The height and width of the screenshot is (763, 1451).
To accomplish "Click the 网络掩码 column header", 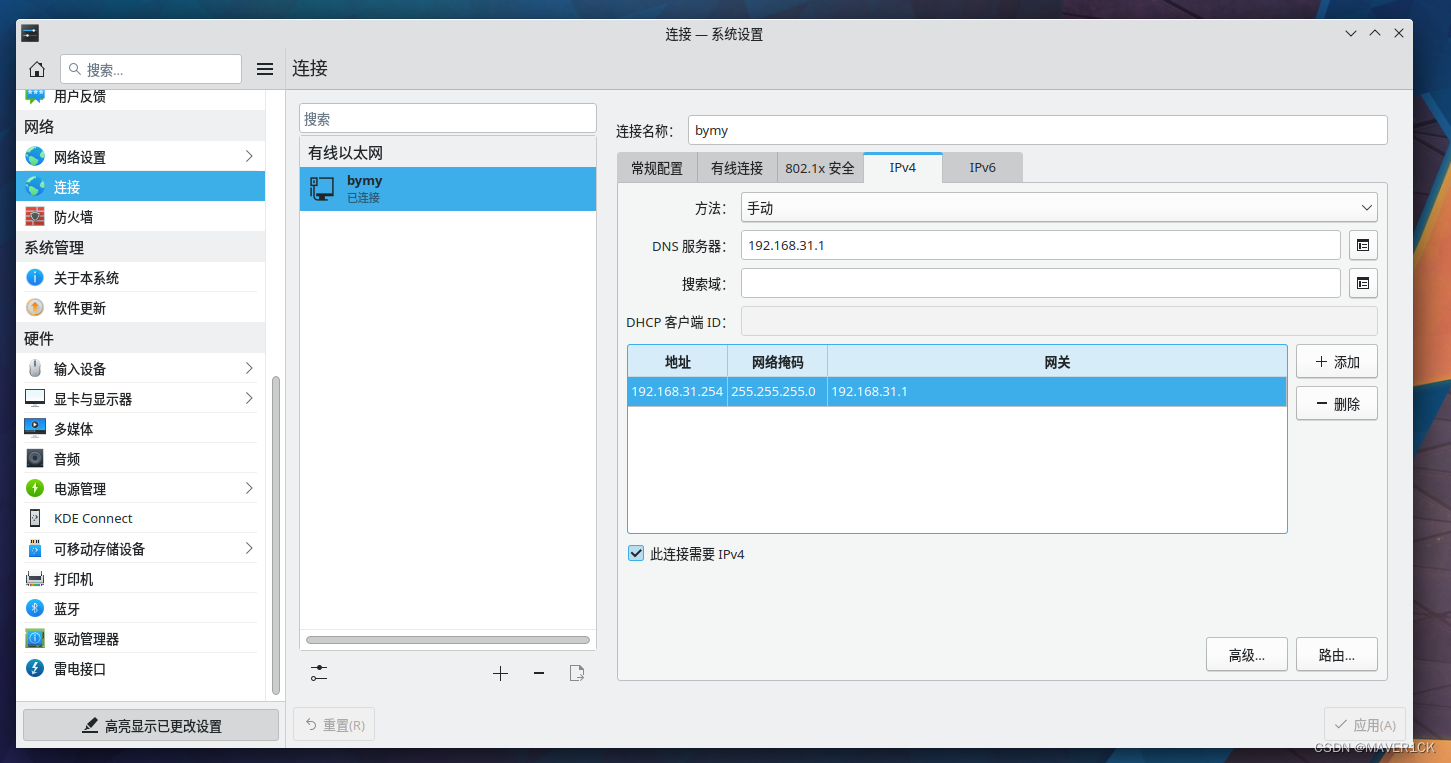I will 777,362.
